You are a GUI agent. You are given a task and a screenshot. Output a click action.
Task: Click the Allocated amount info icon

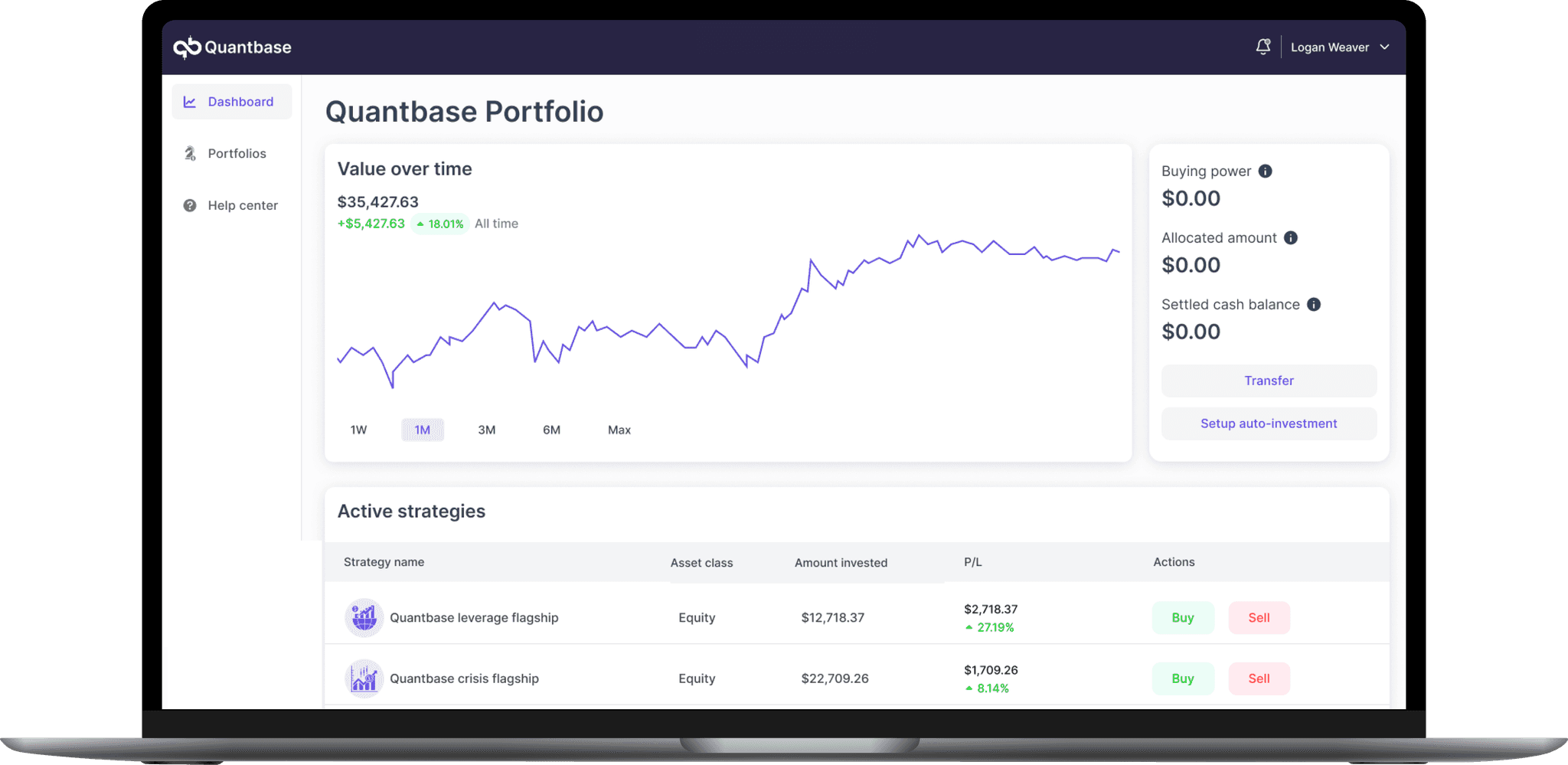coord(1292,237)
